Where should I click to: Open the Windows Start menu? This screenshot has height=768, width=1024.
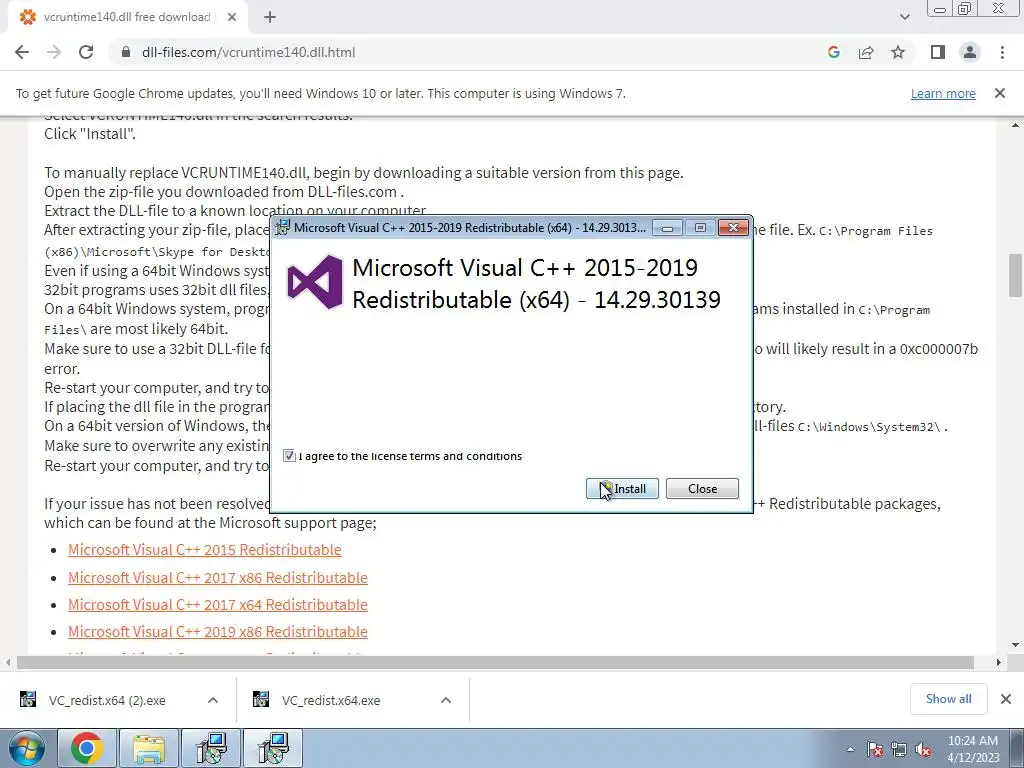coord(26,748)
